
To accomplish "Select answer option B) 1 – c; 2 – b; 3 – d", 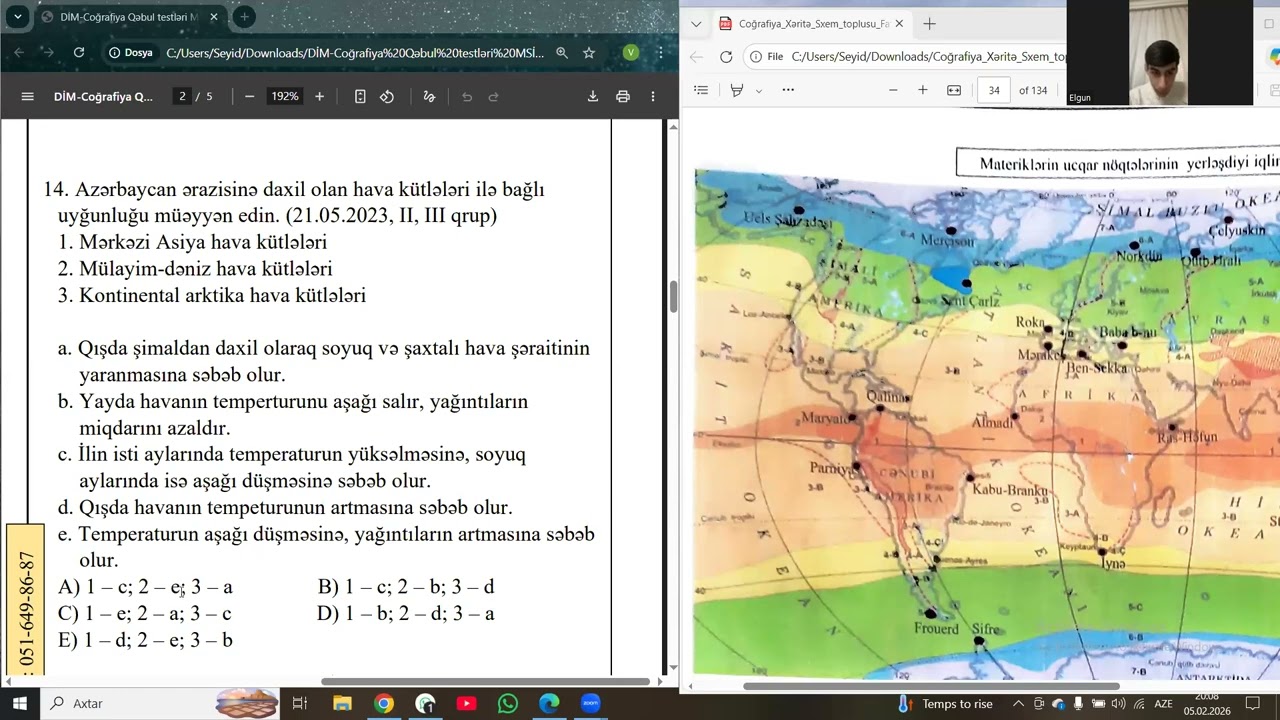I will coord(406,587).
